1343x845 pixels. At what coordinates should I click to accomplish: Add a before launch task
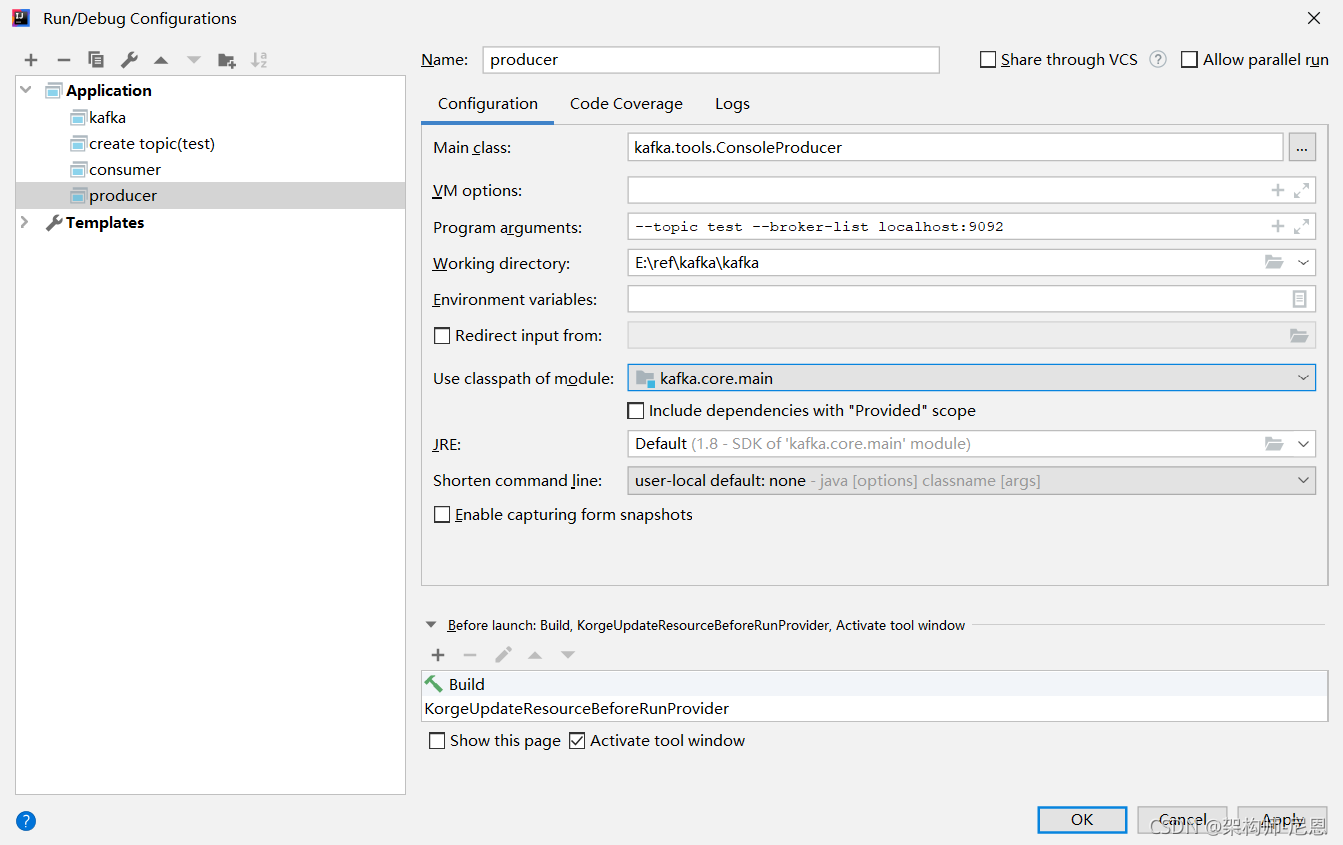click(x=438, y=655)
